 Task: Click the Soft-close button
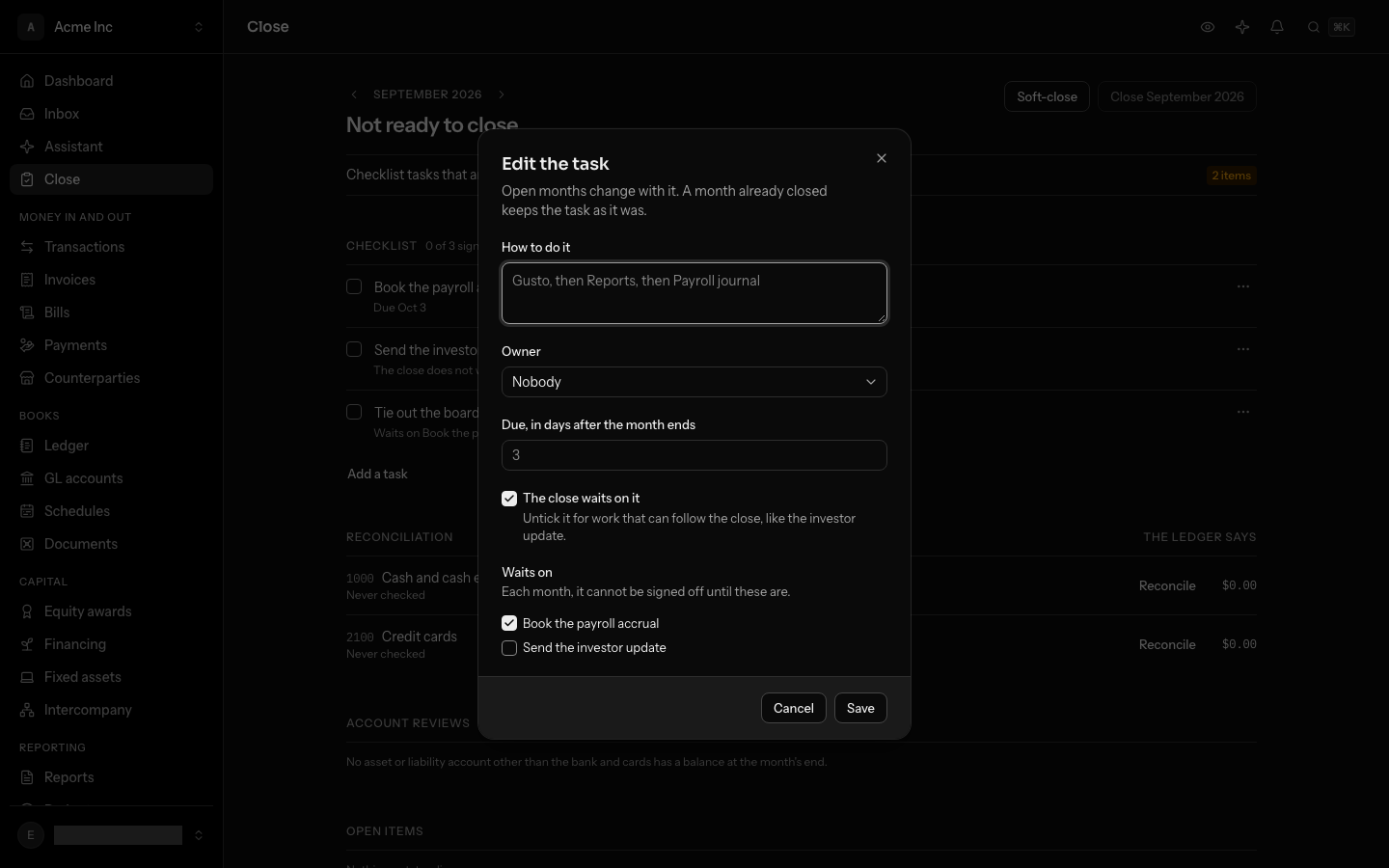point(1047,96)
